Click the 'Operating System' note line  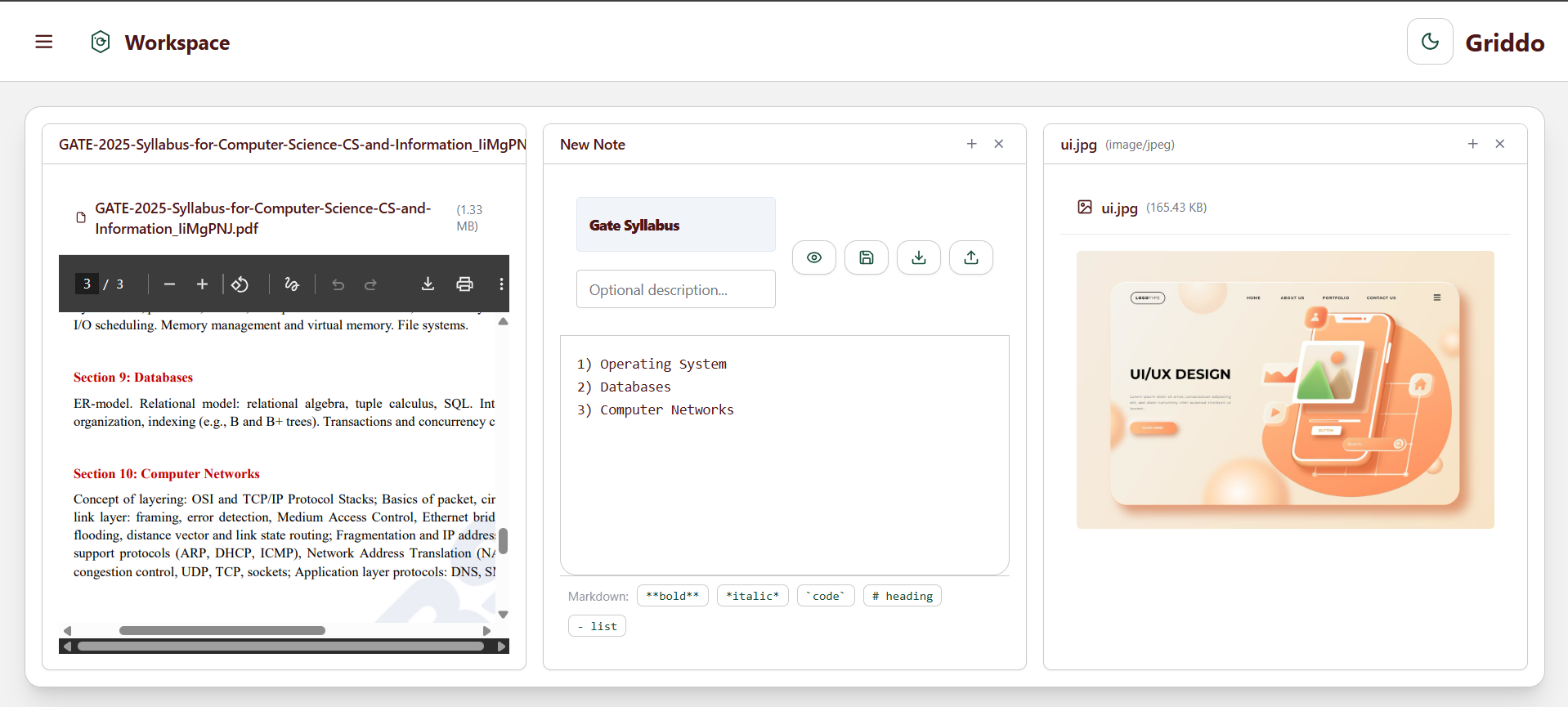[x=663, y=364]
